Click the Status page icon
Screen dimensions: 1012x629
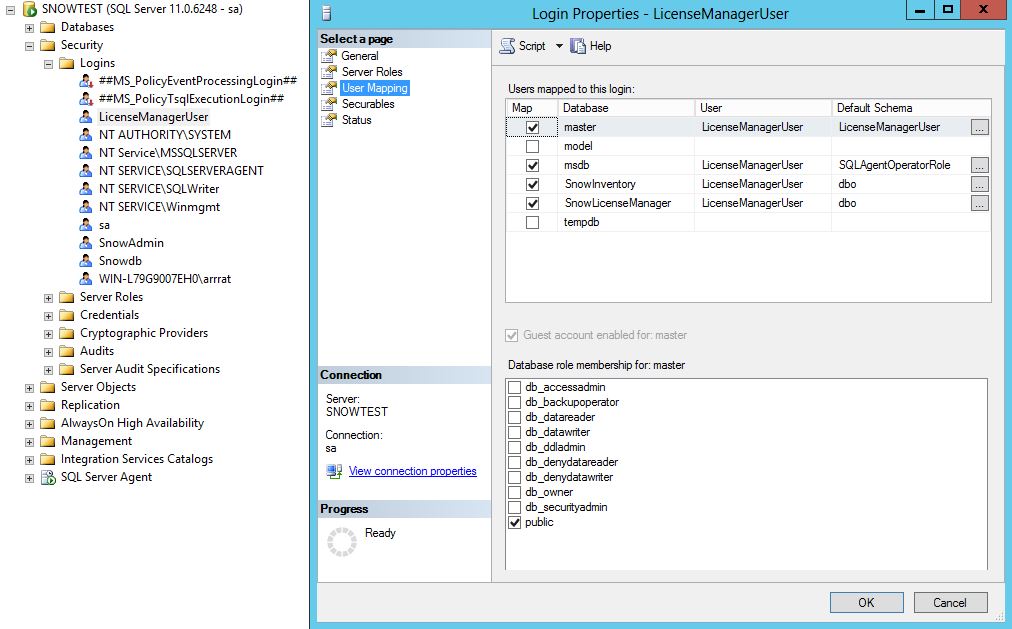[330, 120]
